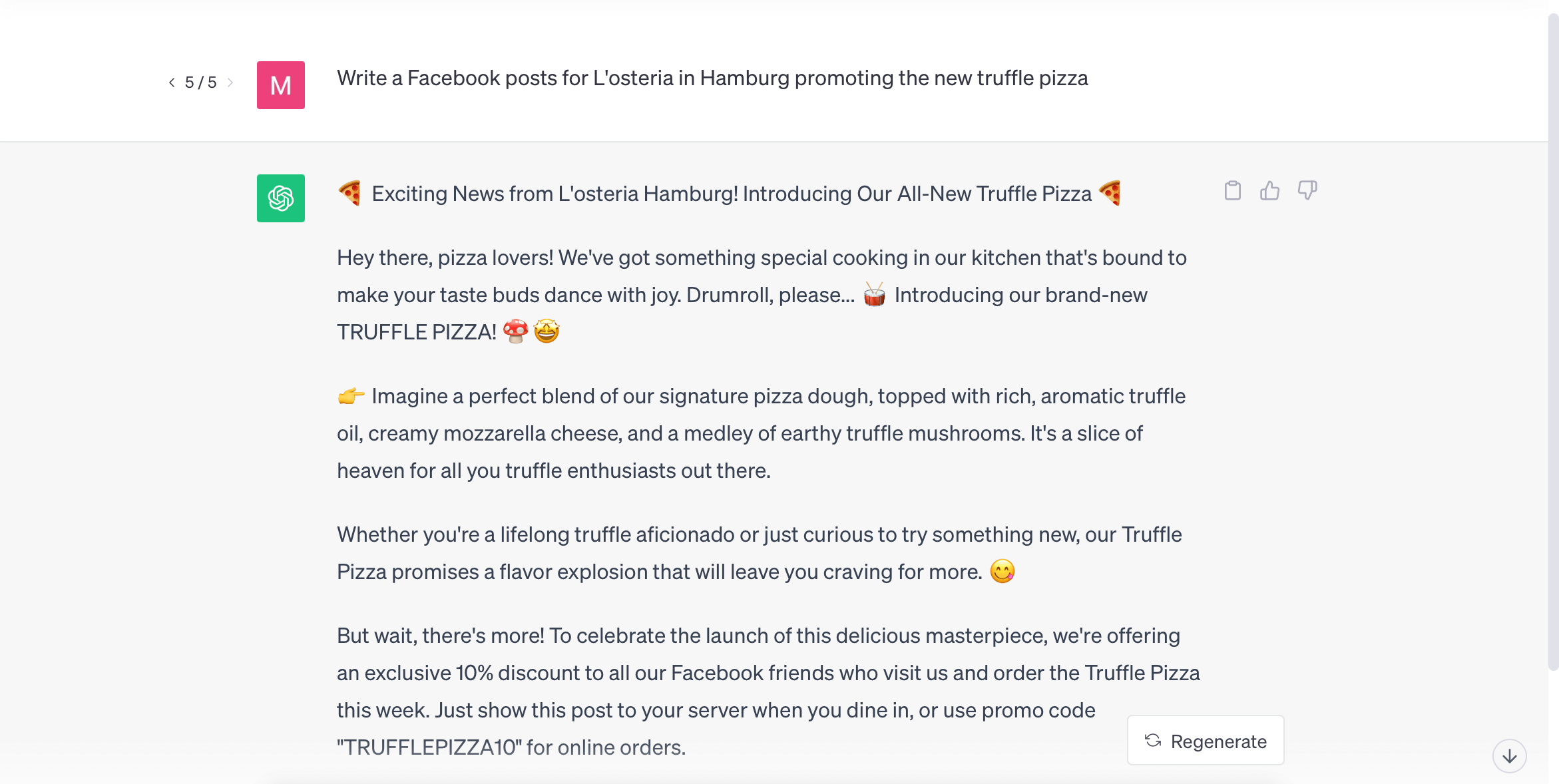Click the drumroll drum emoji
1559x784 pixels.
[873, 294]
